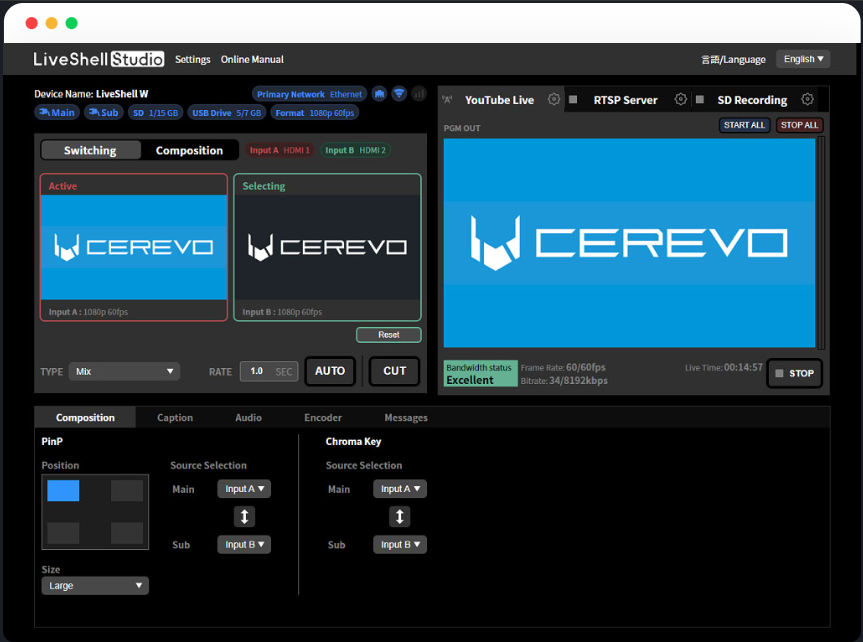
Task: Click the Device Name LiveShell W text
Action: click(x=91, y=94)
